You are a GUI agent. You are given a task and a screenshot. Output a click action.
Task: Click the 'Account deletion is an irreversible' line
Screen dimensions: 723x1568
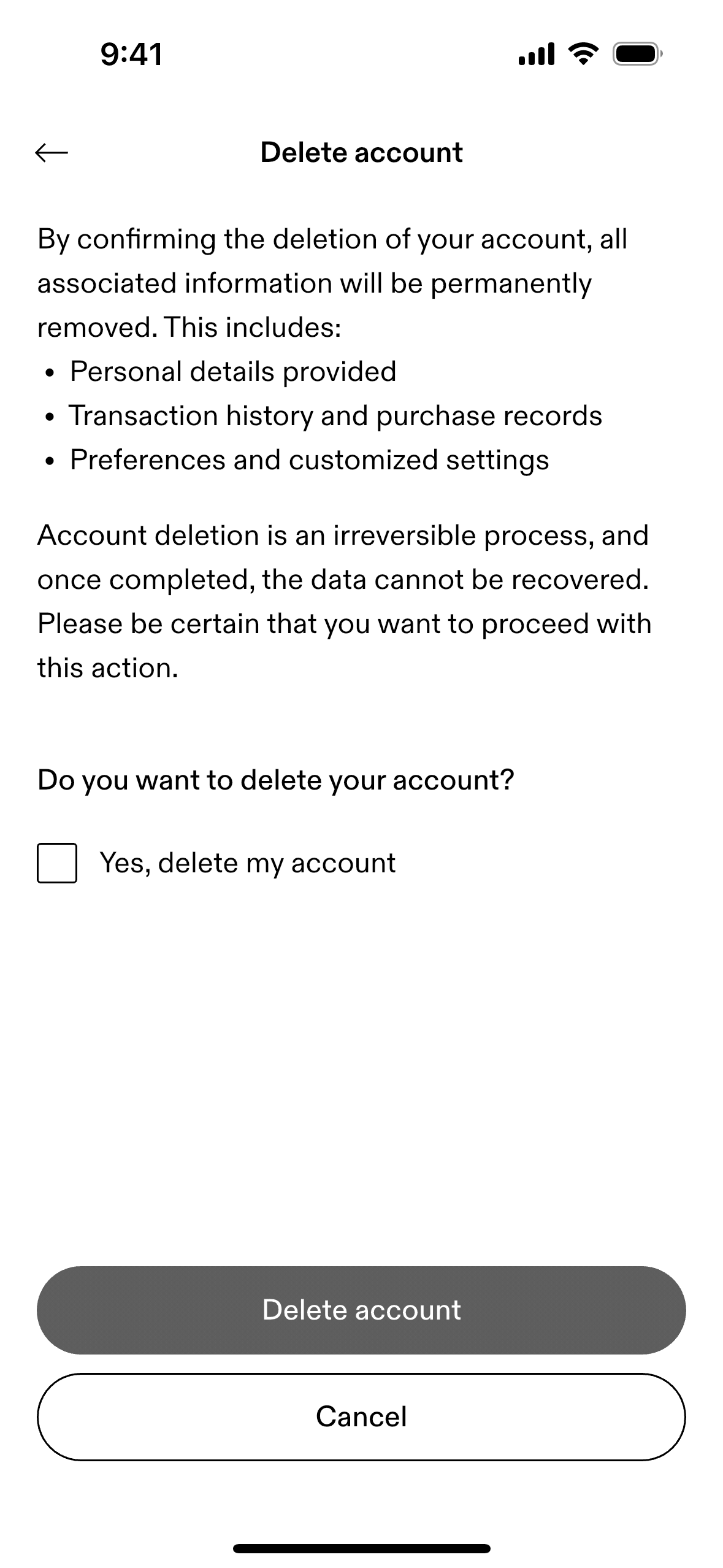343,536
